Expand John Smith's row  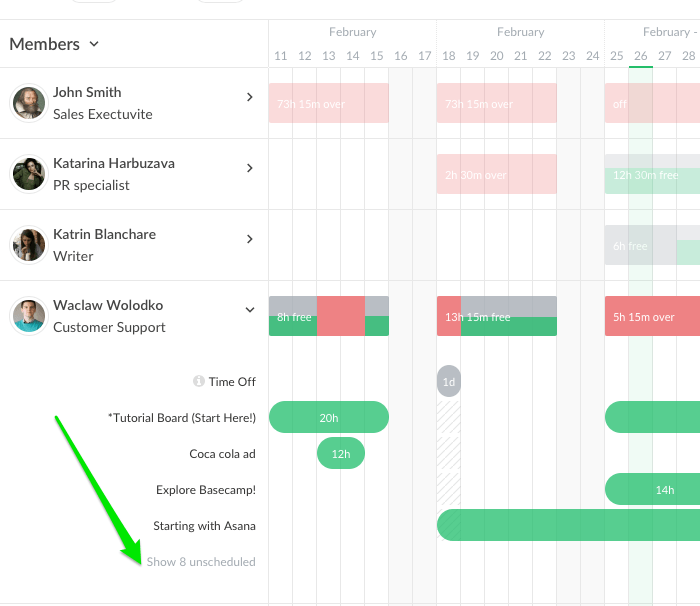[250, 97]
